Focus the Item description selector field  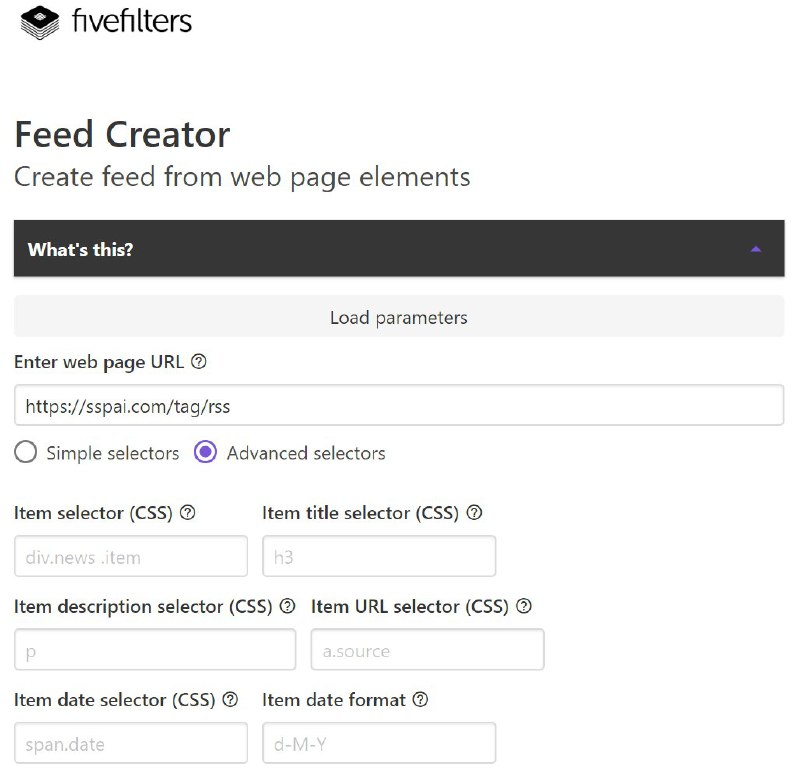155,649
